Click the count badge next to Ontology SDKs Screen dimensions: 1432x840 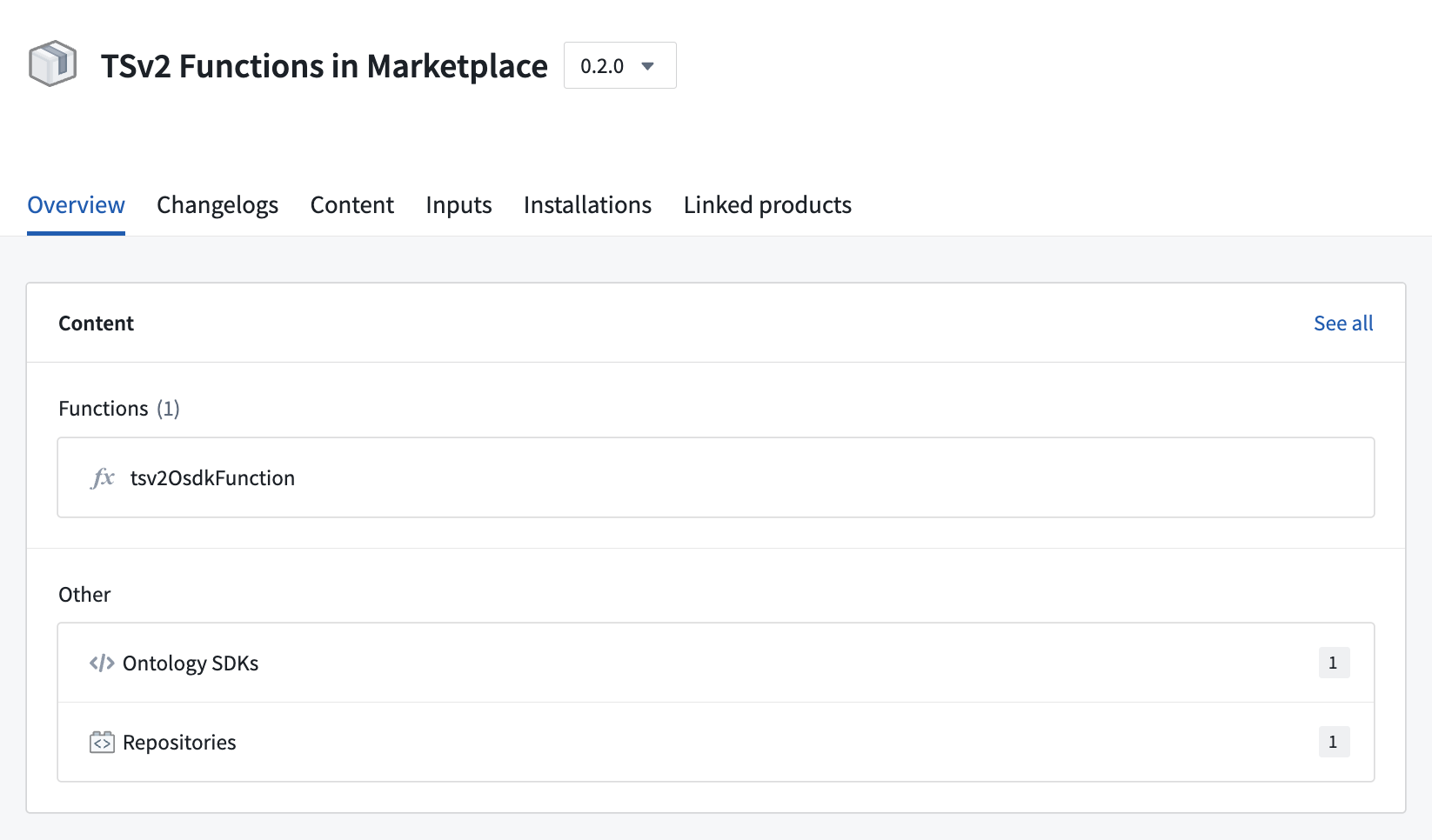1334,662
